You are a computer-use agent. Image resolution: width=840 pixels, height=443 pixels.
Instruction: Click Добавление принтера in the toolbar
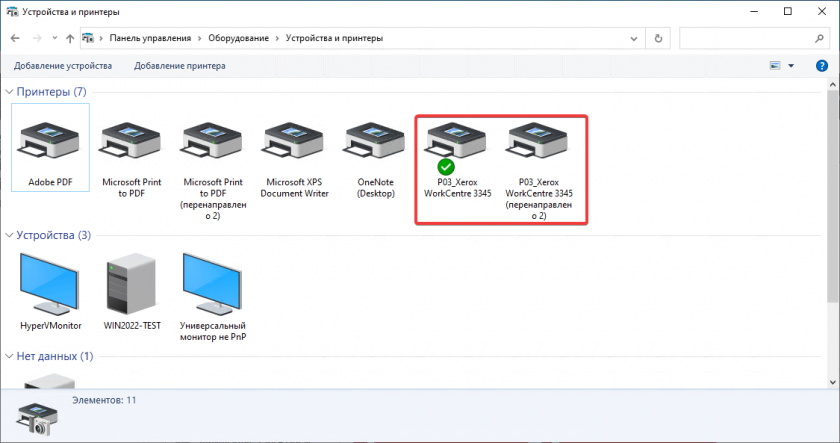coord(180,66)
